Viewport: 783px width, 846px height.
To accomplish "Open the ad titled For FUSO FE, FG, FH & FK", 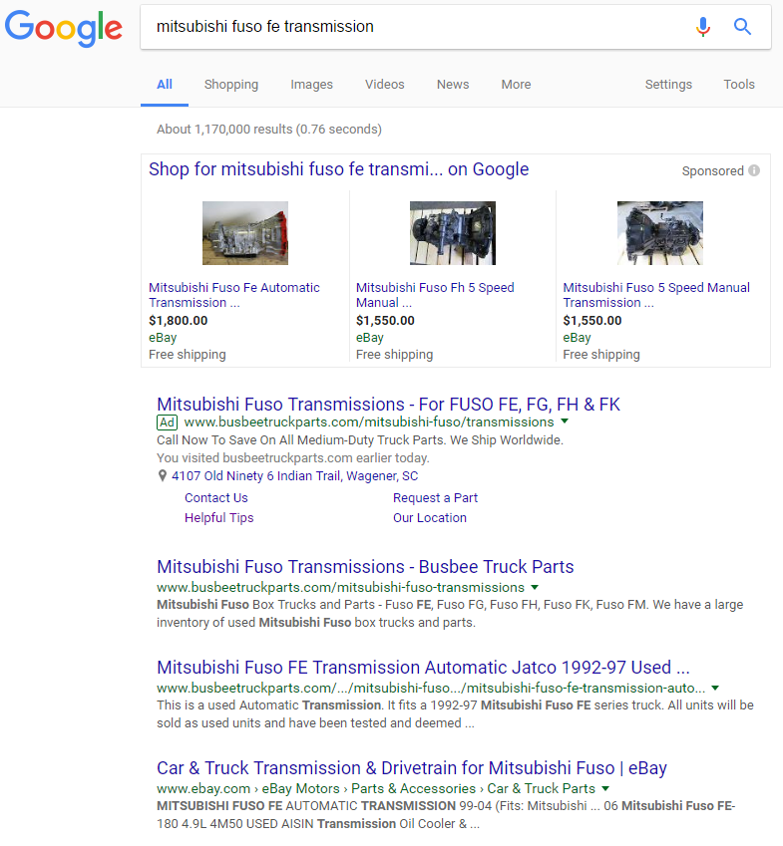I will [x=389, y=404].
